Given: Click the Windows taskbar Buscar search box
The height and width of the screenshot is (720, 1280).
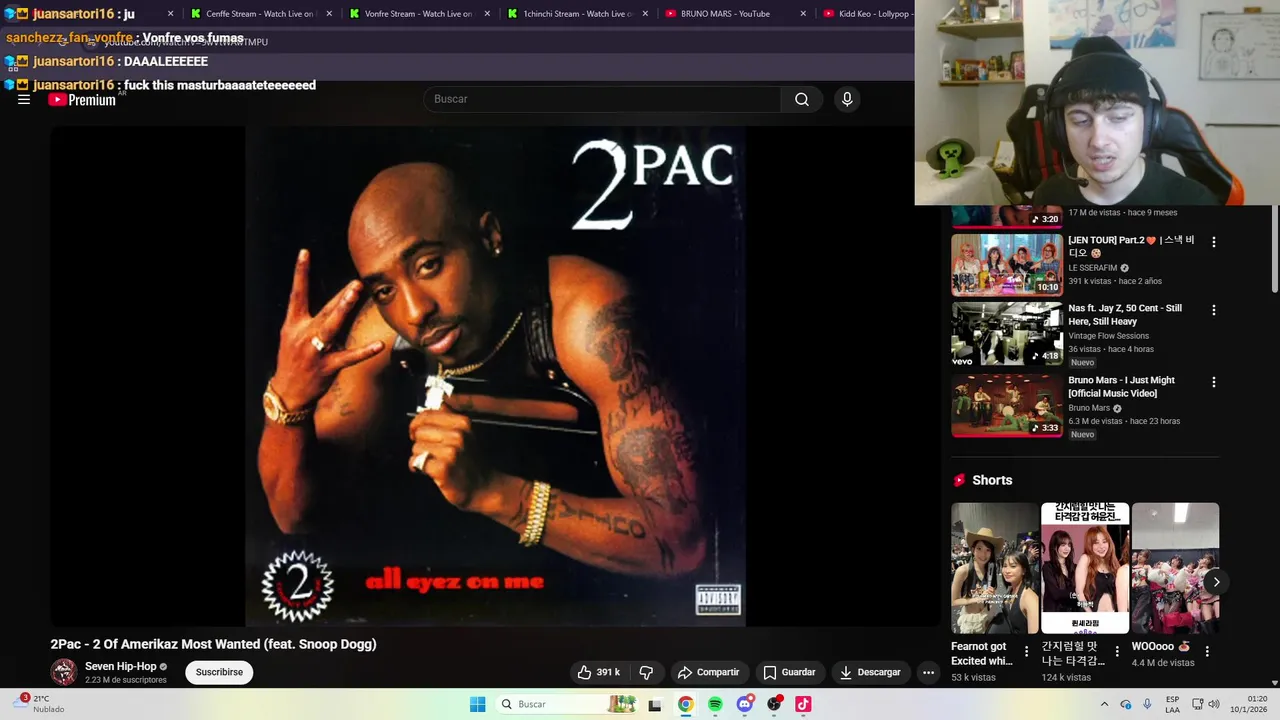Looking at the screenshot, I should 566,704.
